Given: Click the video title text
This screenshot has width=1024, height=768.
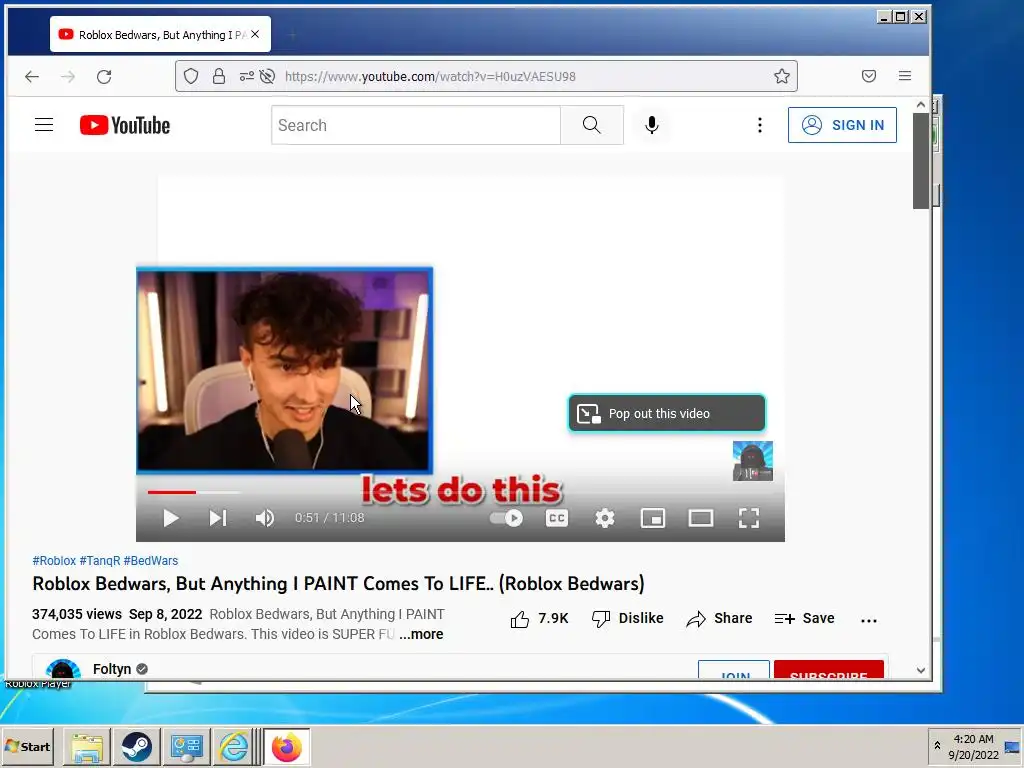Looking at the screenshot, I should [x=338, y=583].
